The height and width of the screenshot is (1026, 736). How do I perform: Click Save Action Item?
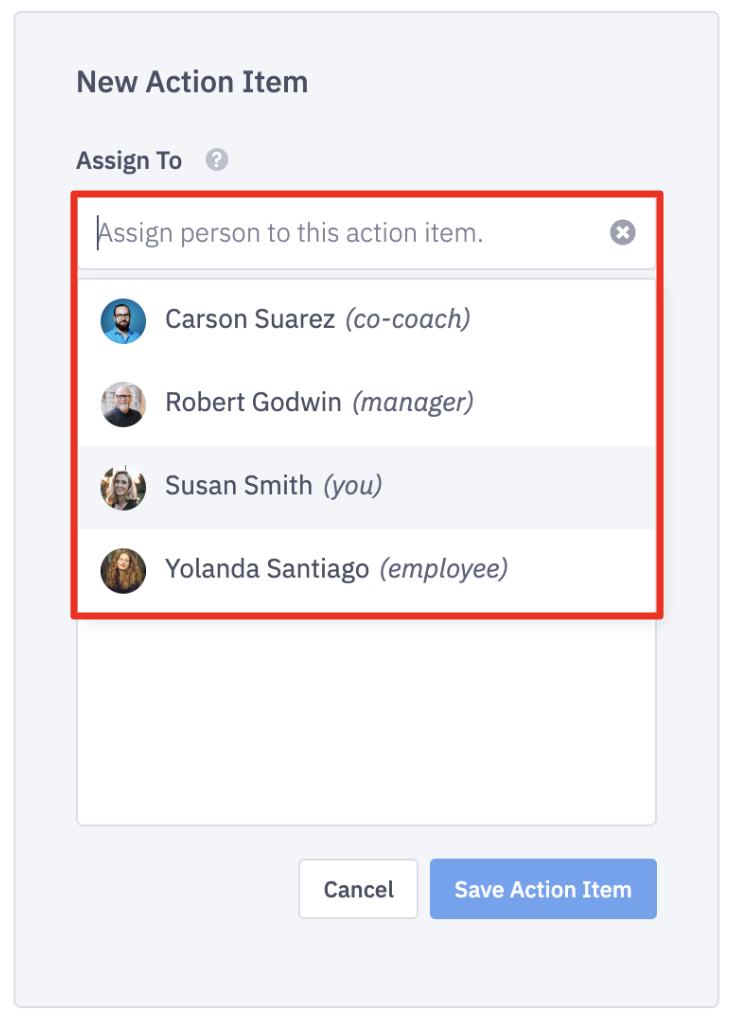(x=543, y=889)
